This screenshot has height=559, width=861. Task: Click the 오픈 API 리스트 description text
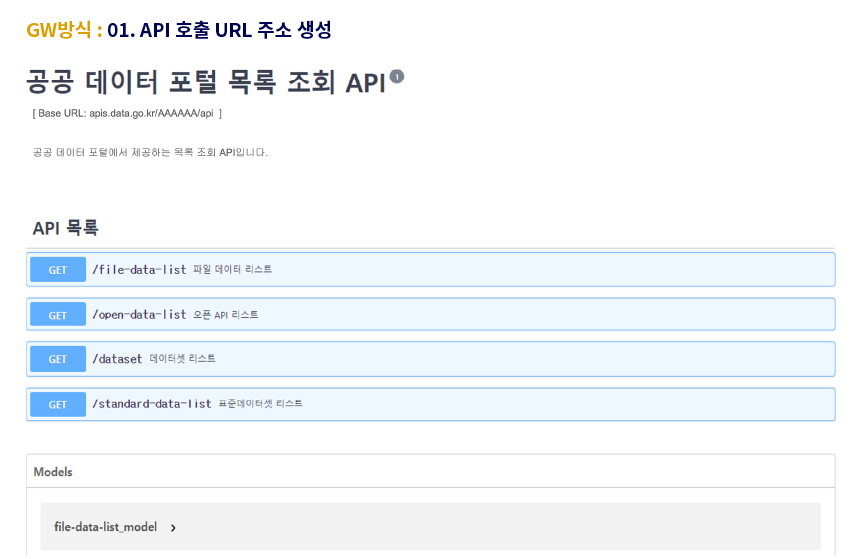pos(226,315)
